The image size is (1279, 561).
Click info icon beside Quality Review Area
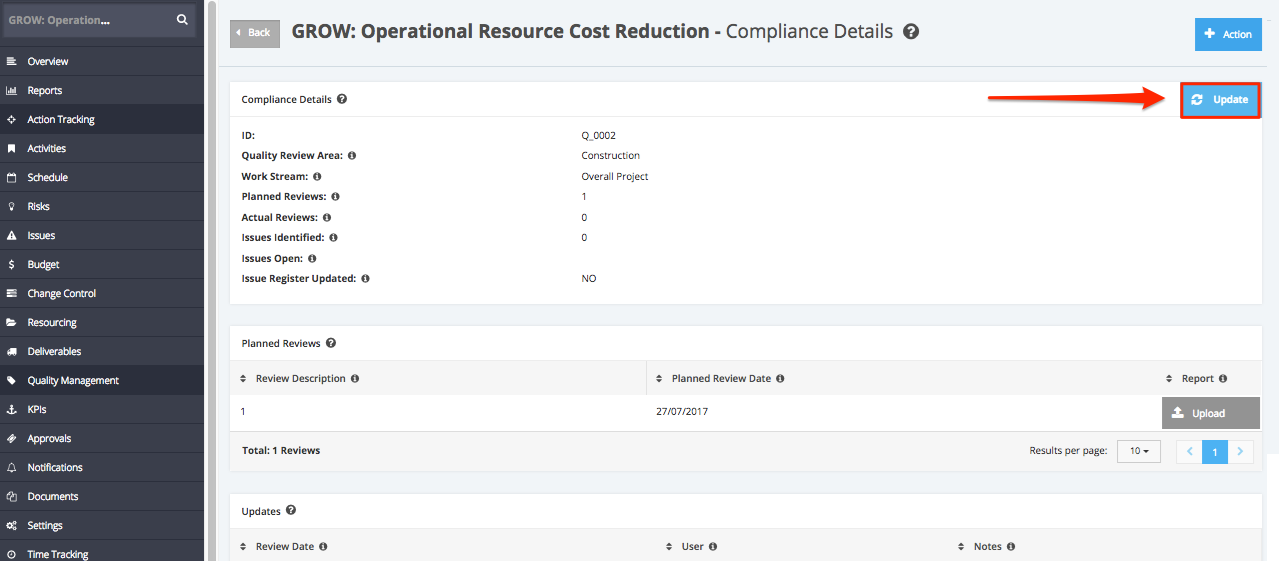[x=352, y=156]
